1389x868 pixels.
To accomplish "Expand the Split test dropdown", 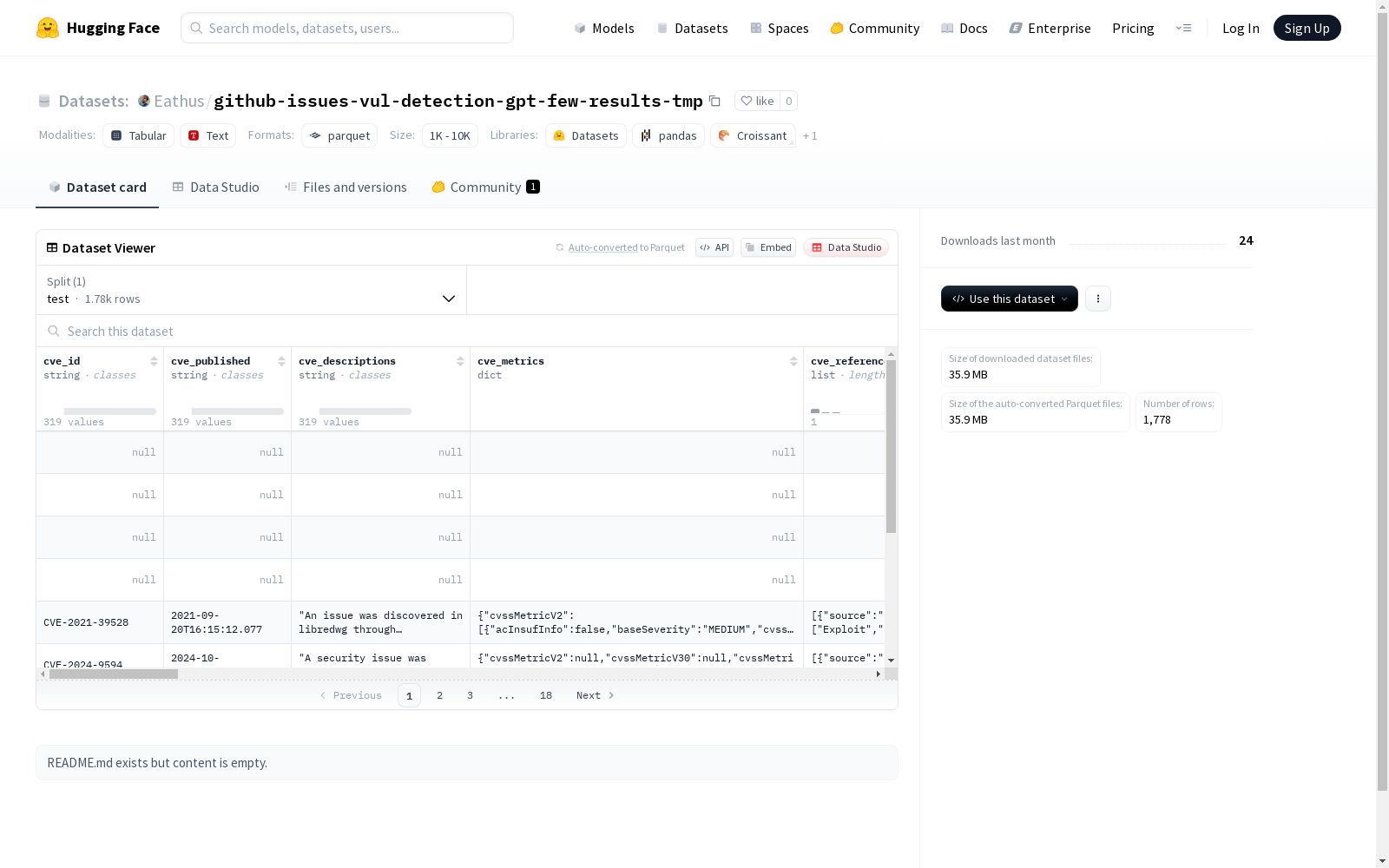I will tap(252, 290).
